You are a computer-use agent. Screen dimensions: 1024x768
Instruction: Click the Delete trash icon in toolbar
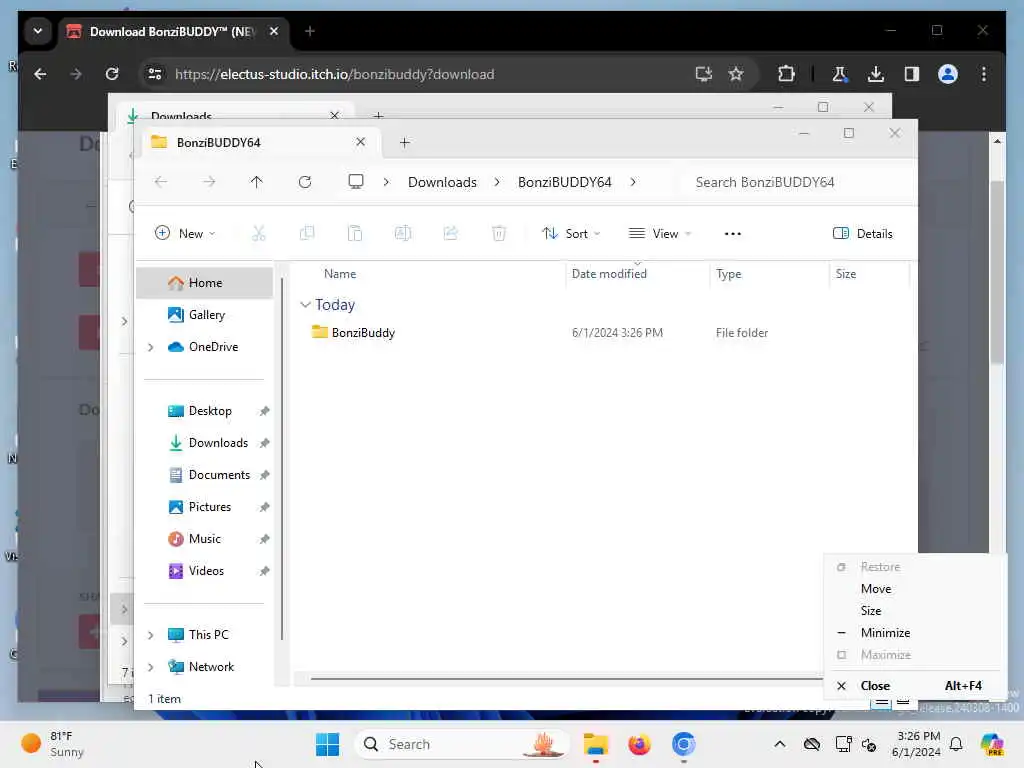click(x=499, y=233)
